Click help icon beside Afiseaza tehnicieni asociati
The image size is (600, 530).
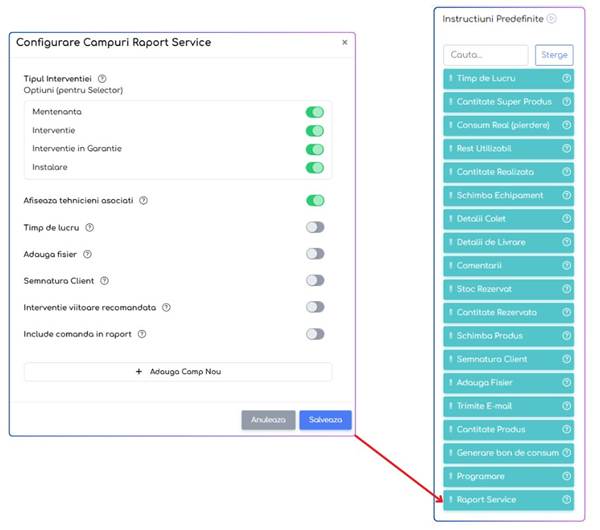(143, 201)
